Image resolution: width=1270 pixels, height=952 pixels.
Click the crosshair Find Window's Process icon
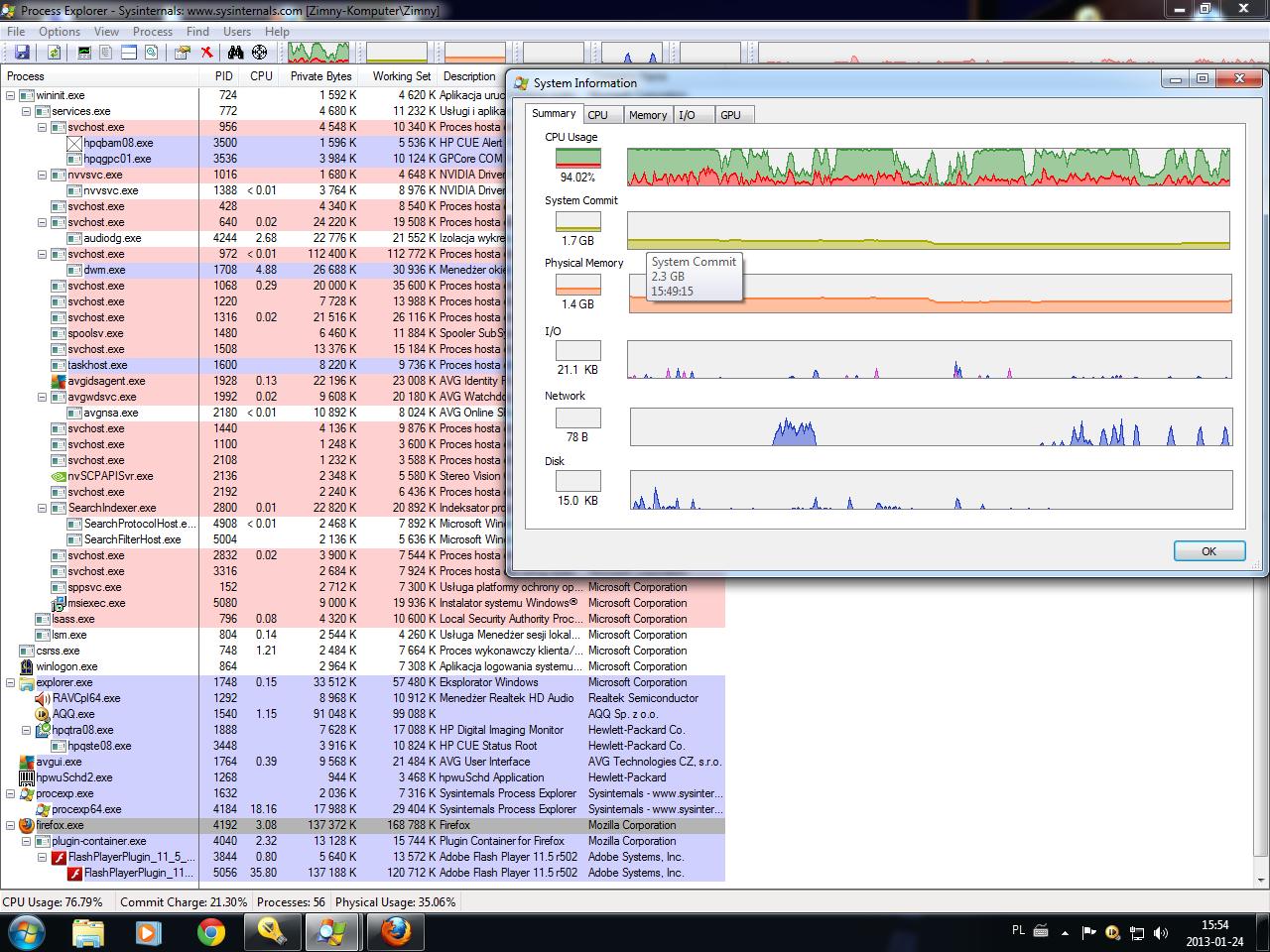pos(260,53)
